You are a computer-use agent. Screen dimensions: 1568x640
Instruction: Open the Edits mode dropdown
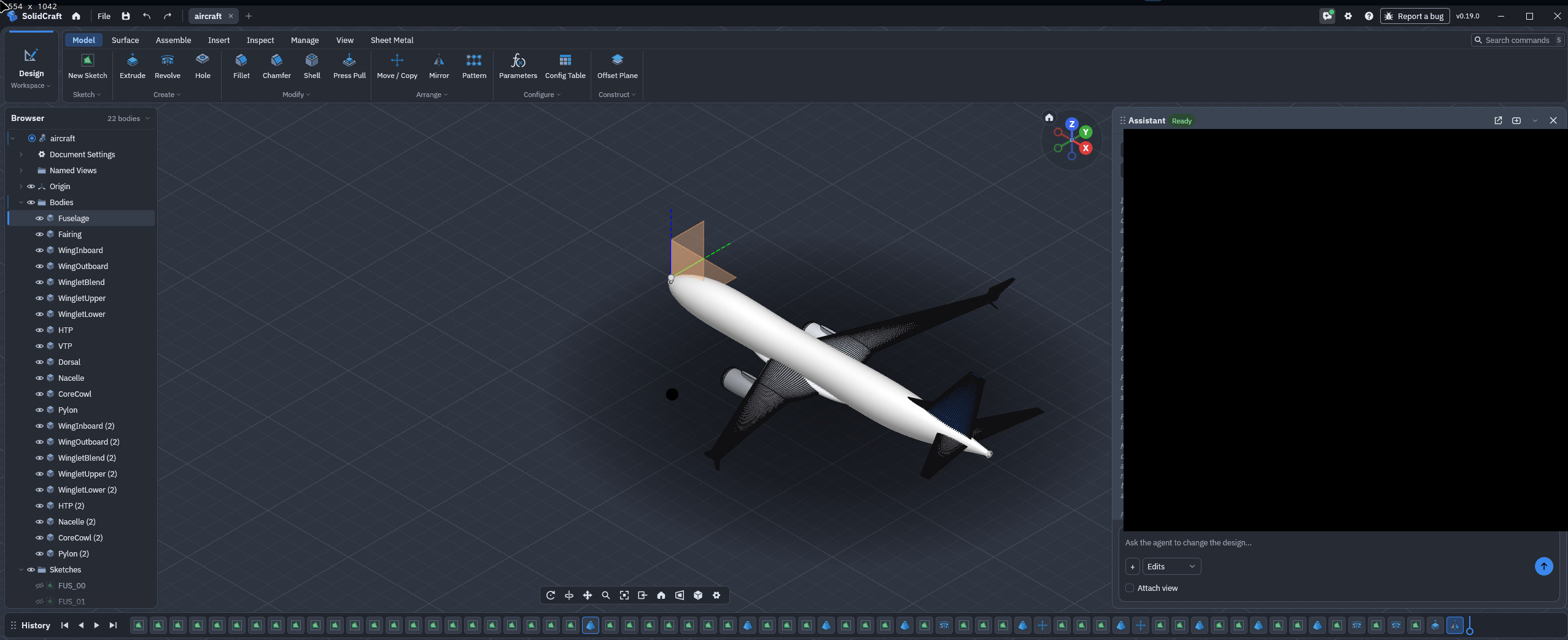[x=1171, y=566]
